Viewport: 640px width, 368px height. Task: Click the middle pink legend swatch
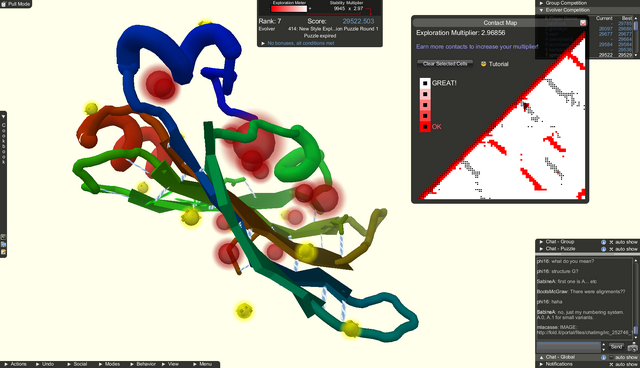pyautogui.click(x=425, y=105)
